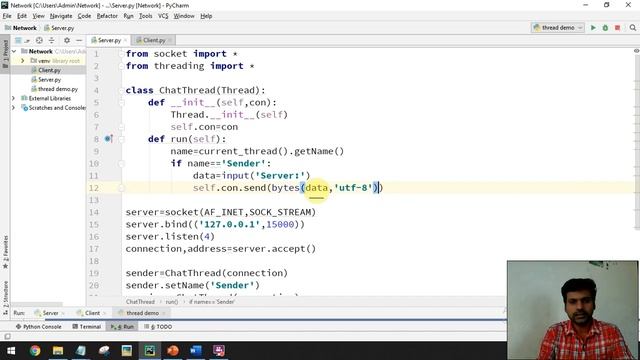The height and width of the screenshot is (360, 640).
Task: Close the Client.py editor tab
Action: tap(170, 40)
